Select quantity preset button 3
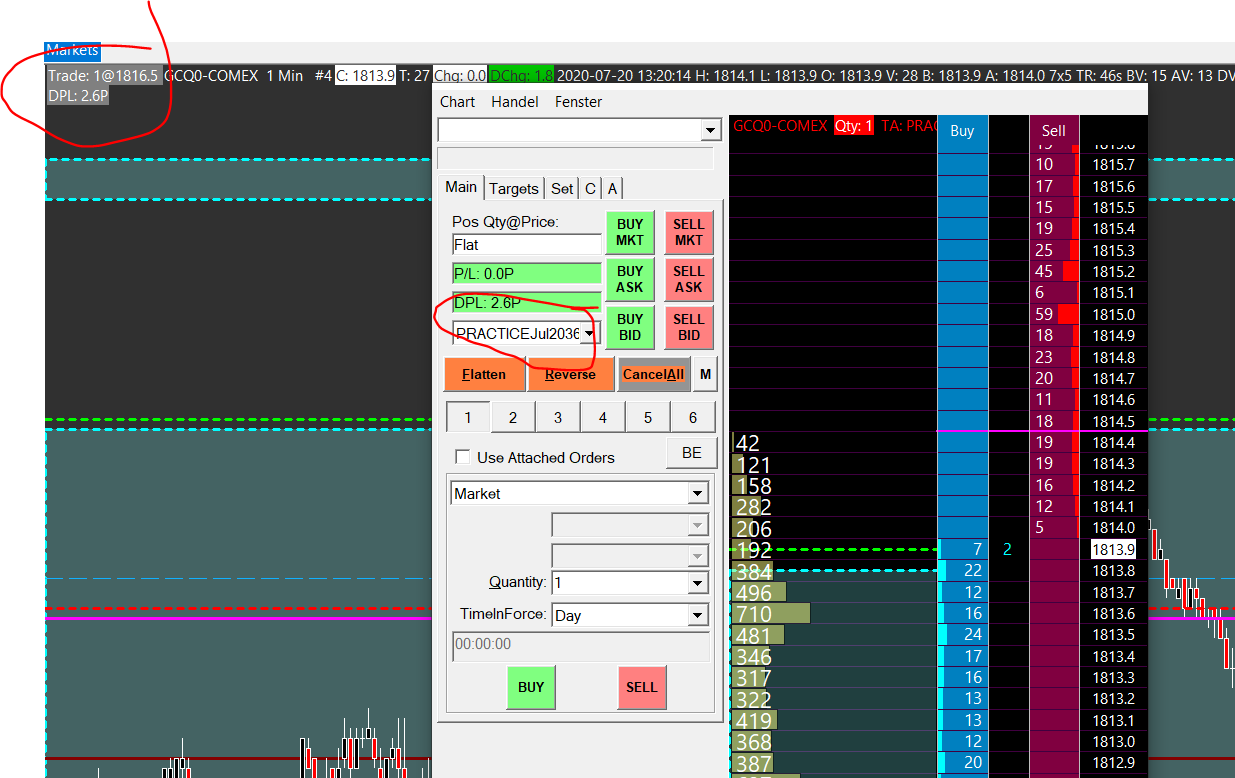Screen dimensions: 1235x778 pyautogui.click(x=557, y=418)
